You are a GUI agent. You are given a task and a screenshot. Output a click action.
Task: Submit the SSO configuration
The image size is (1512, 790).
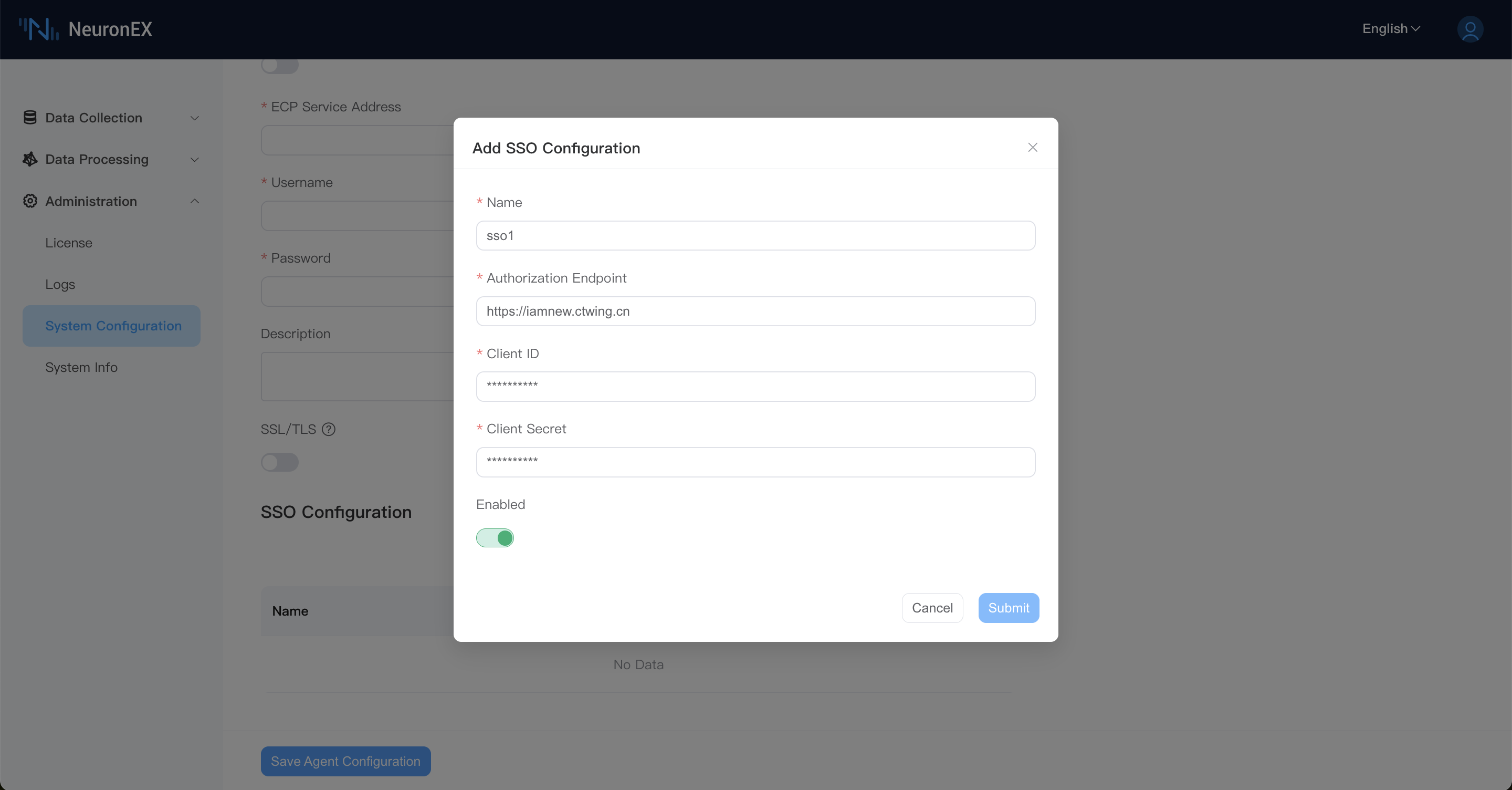tap(1008, 608)
